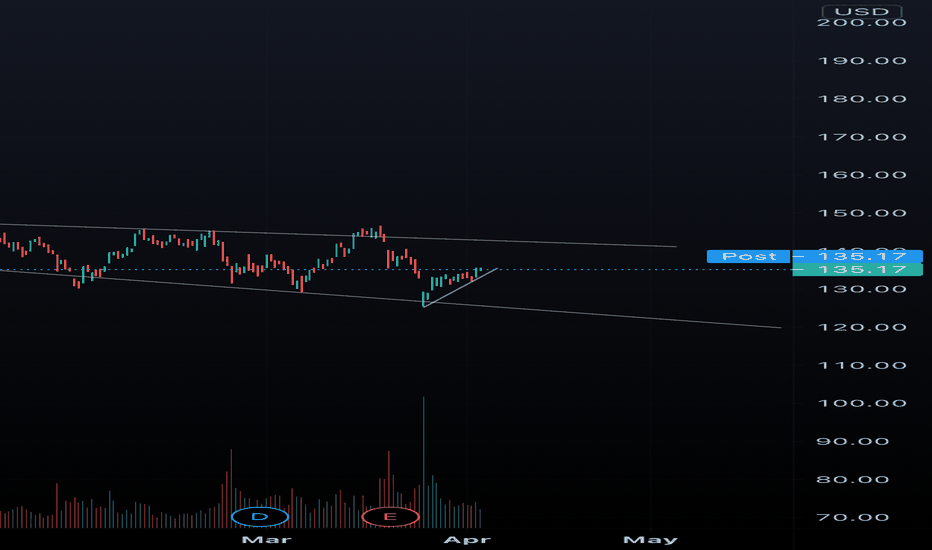Image resolution: width=932 pixels, height=550 pixels.
Task: Click the 100.00 price axis label
Action: click(x=862, y=403)
